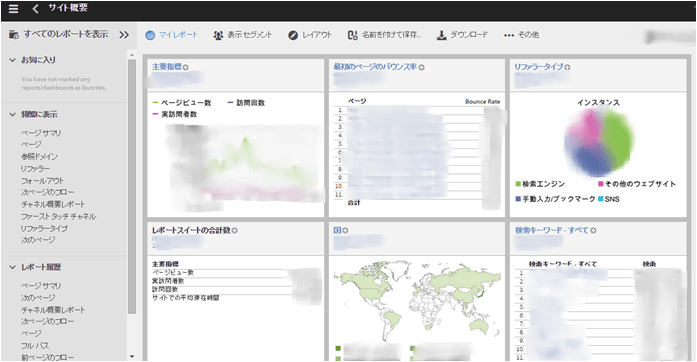Collapse the 頻繁に表示 sidebar section
The width and height of the screenshot is (697, 362).
pyautogui.click(x=12, y=114)
